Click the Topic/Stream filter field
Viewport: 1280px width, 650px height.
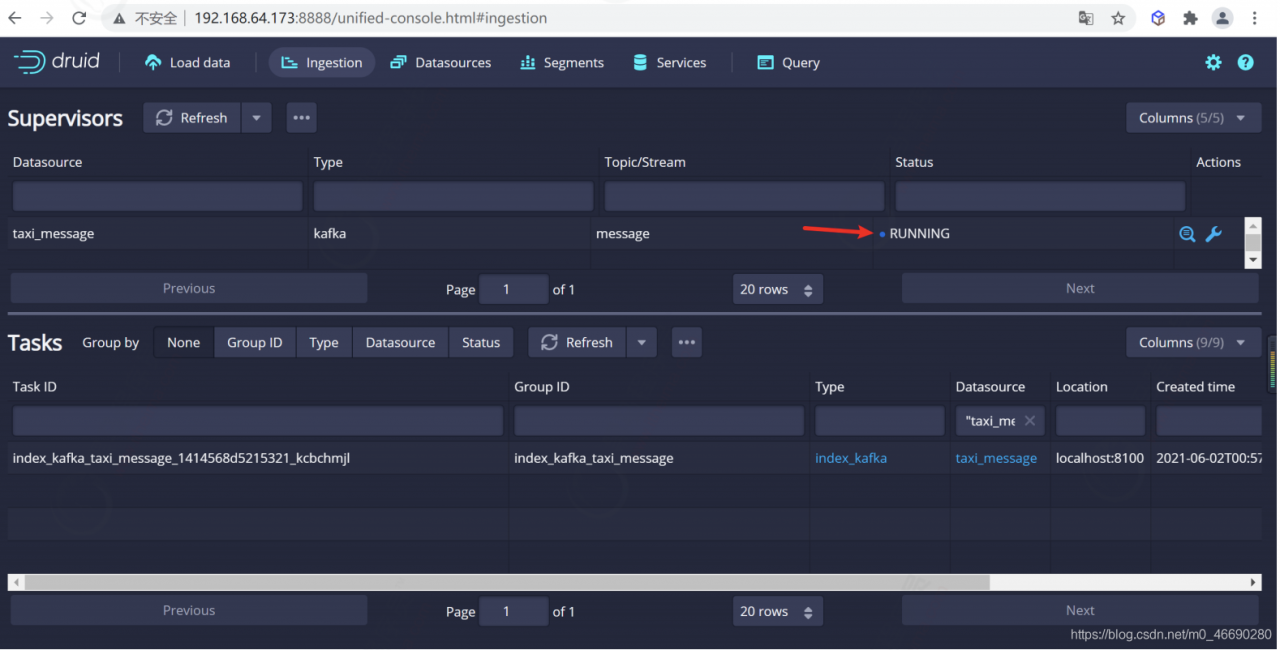tap(744, 196)
